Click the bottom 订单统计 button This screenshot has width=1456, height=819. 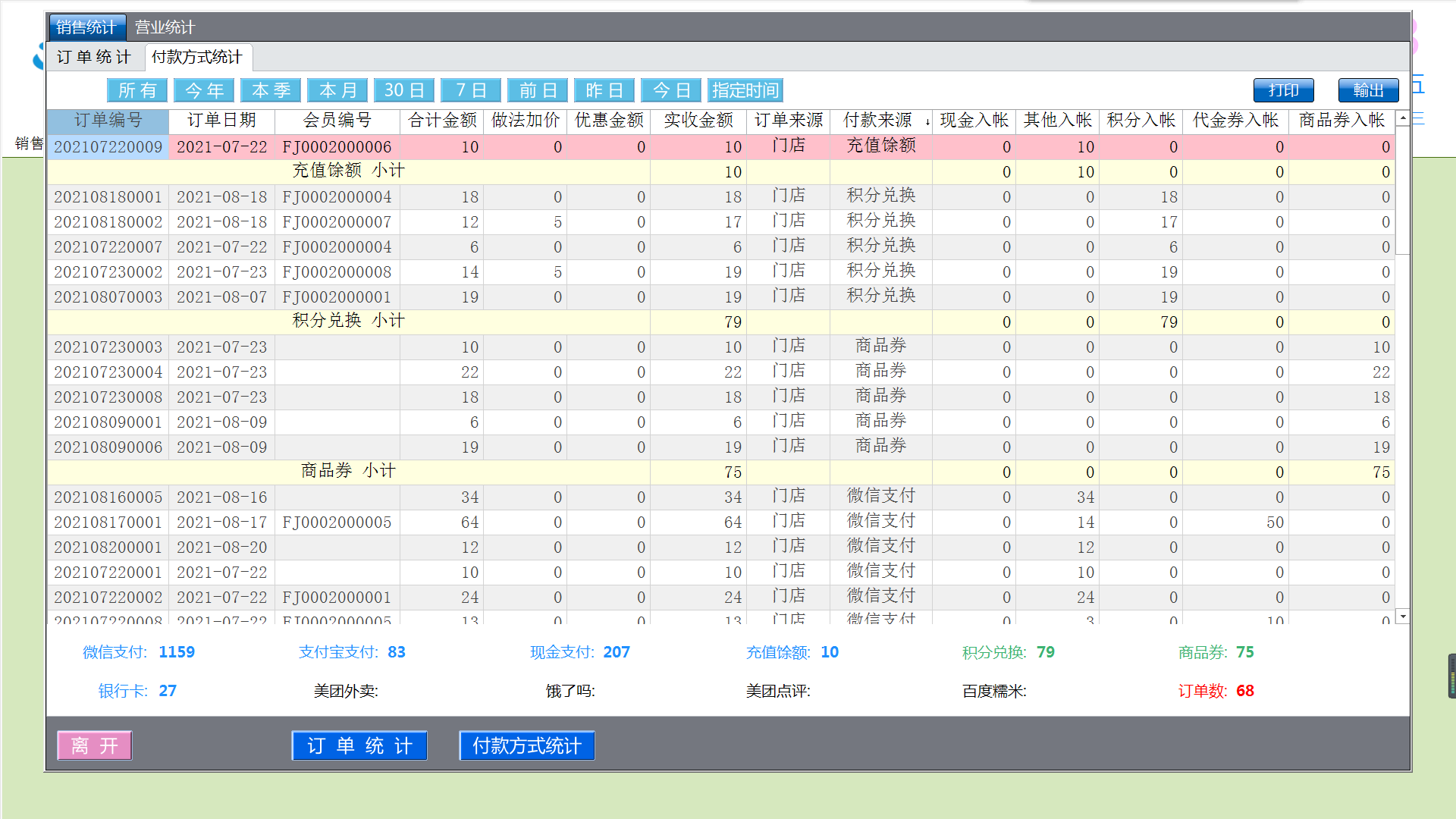coord(359,745)
